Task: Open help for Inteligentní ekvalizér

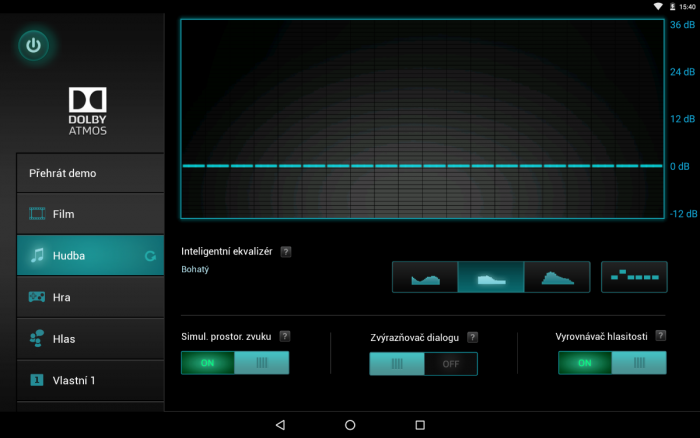Action: tap(285, 251)
